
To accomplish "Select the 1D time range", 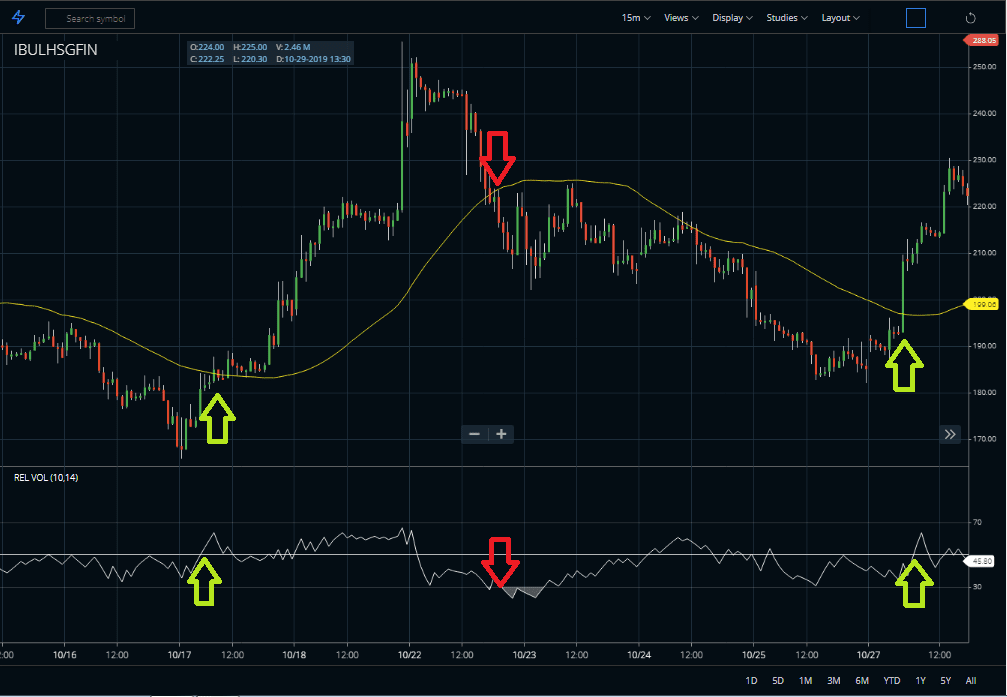I will click(x=751, y=680).
